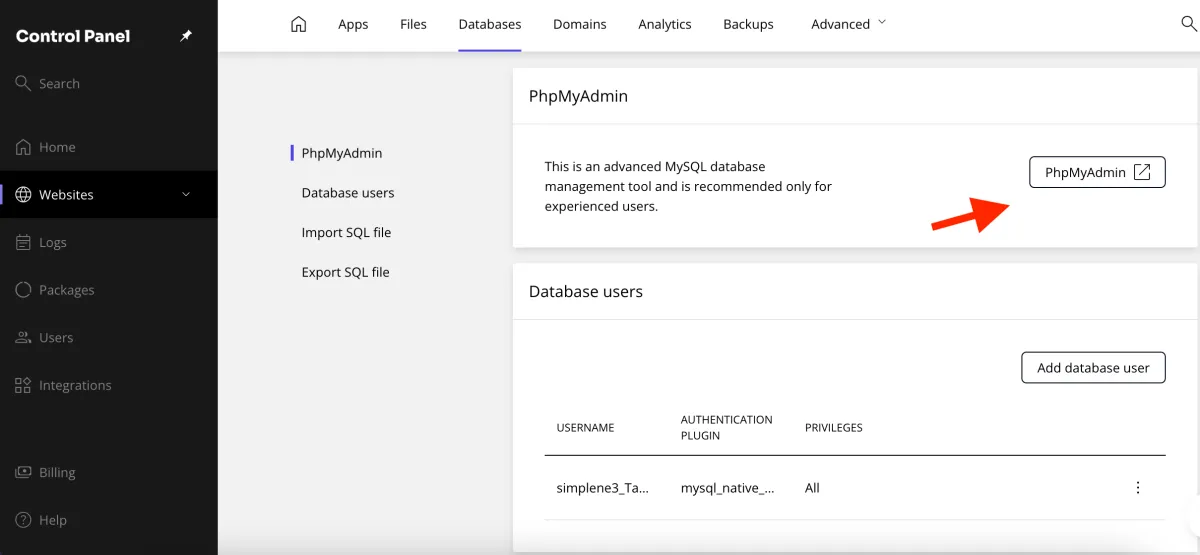Click the AUTHENTICATION PLUGIN column header

coord(727,427)
